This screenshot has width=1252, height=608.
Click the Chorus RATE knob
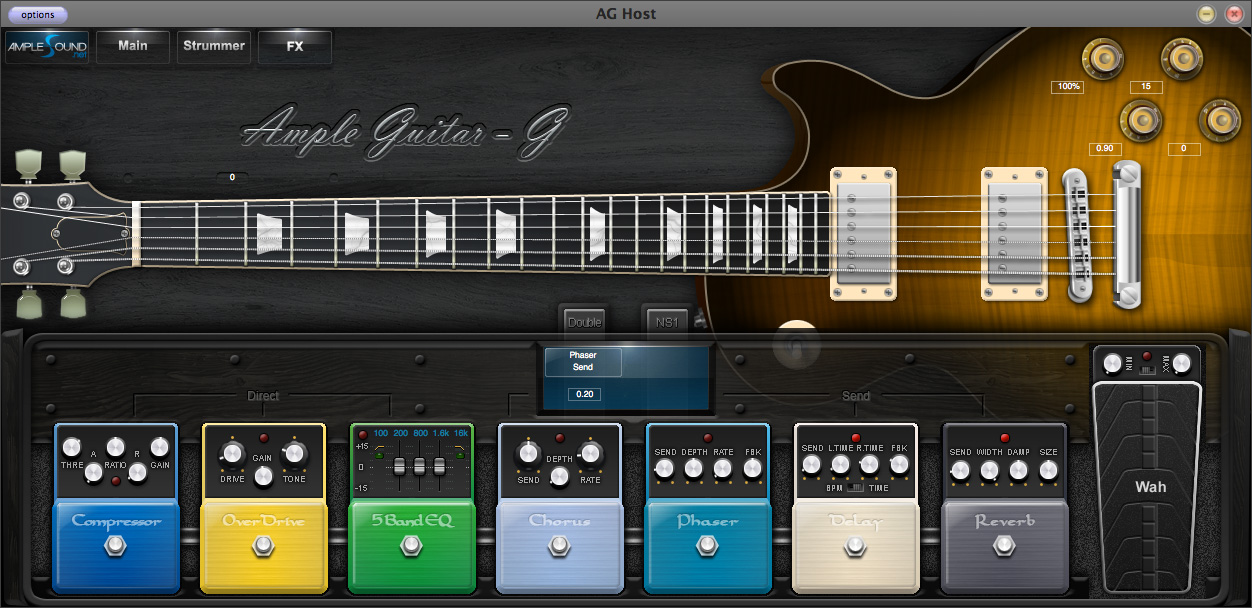[x=590, y=454]
